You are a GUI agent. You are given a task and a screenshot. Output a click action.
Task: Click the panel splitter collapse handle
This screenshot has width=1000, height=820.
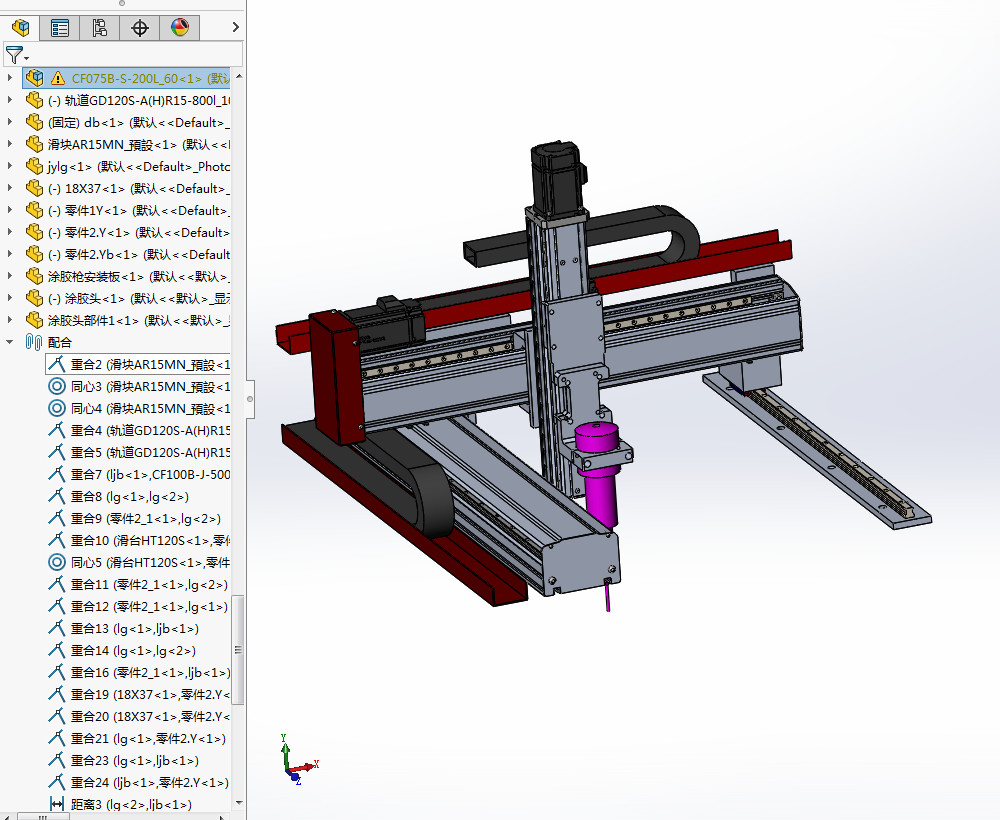tap(249, 399)
